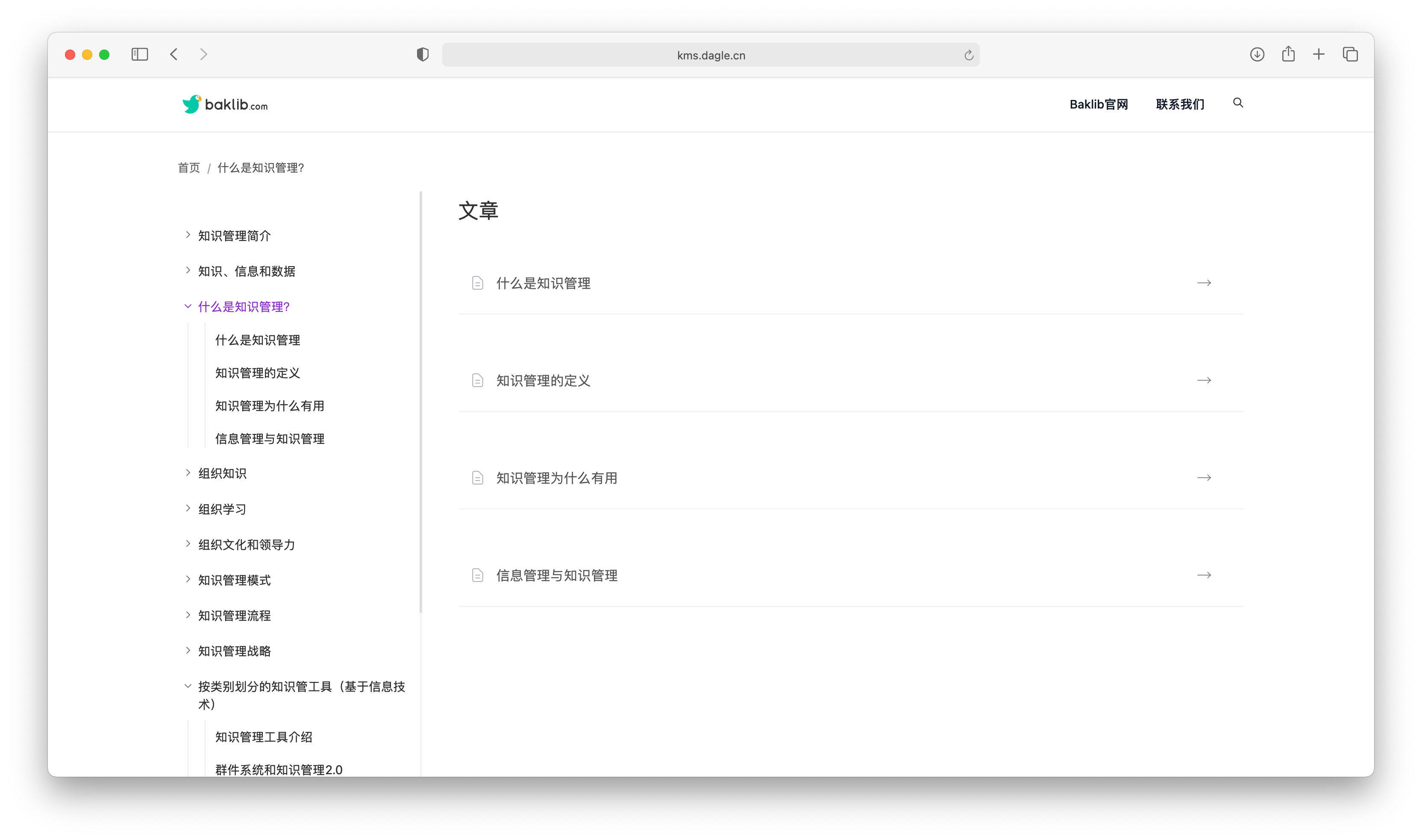Open the 知识管理为什么有用 article title in list
The width and height of the screenshot is (1422, 840).
(557, 478)
